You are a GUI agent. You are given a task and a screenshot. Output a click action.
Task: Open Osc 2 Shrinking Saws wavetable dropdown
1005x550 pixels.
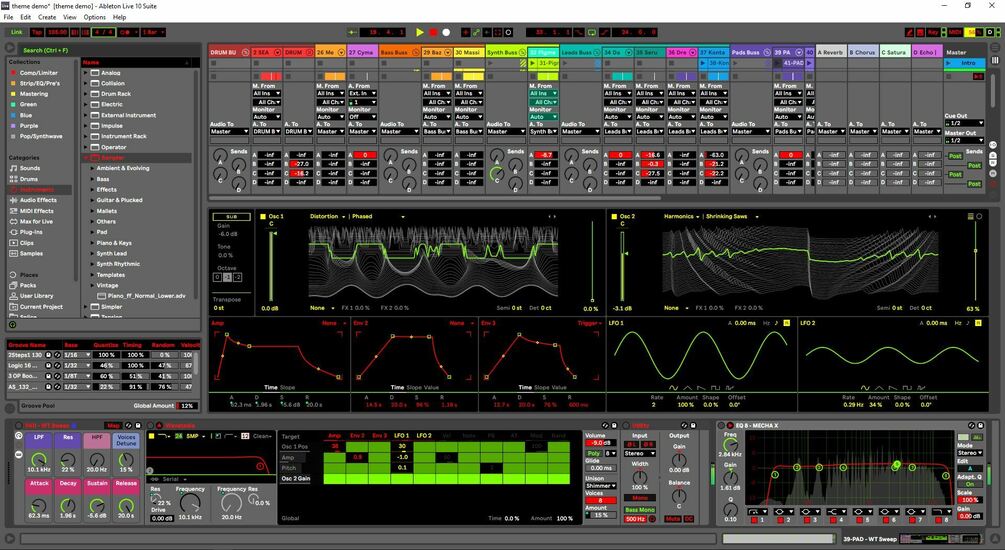731,217
